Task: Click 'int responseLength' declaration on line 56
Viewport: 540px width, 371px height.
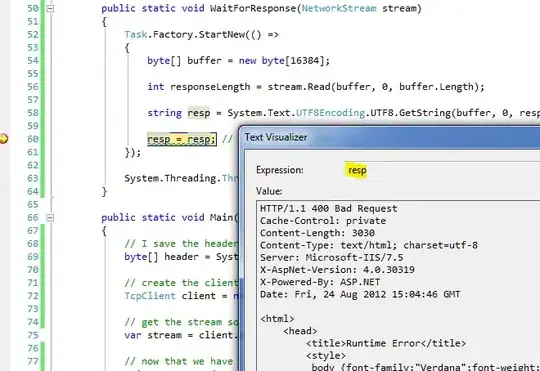Action: [199, 87]
